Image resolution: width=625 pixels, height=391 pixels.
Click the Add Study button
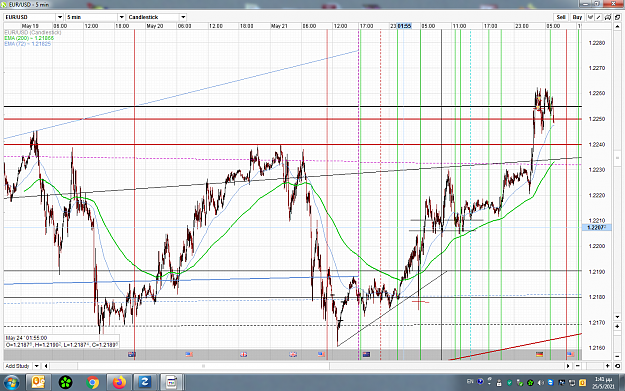point(18,365)
